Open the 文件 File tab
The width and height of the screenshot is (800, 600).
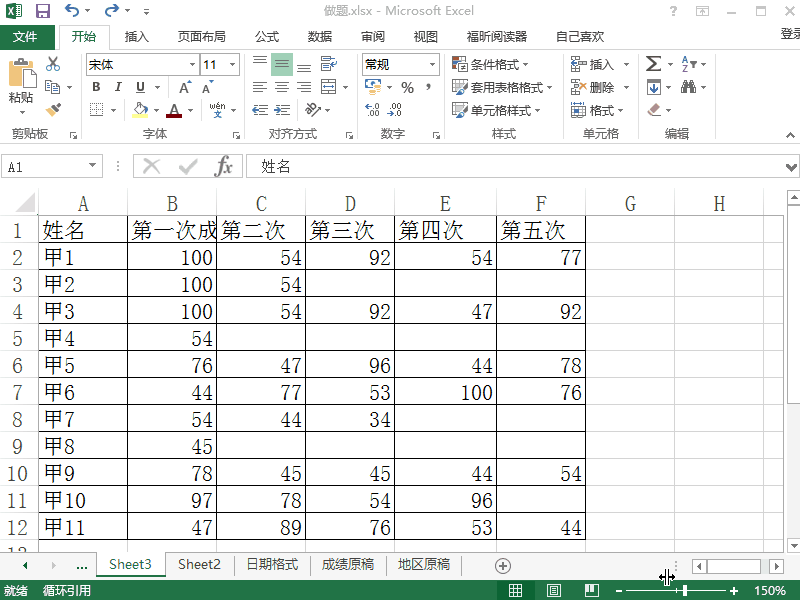(x=25, y=37)
